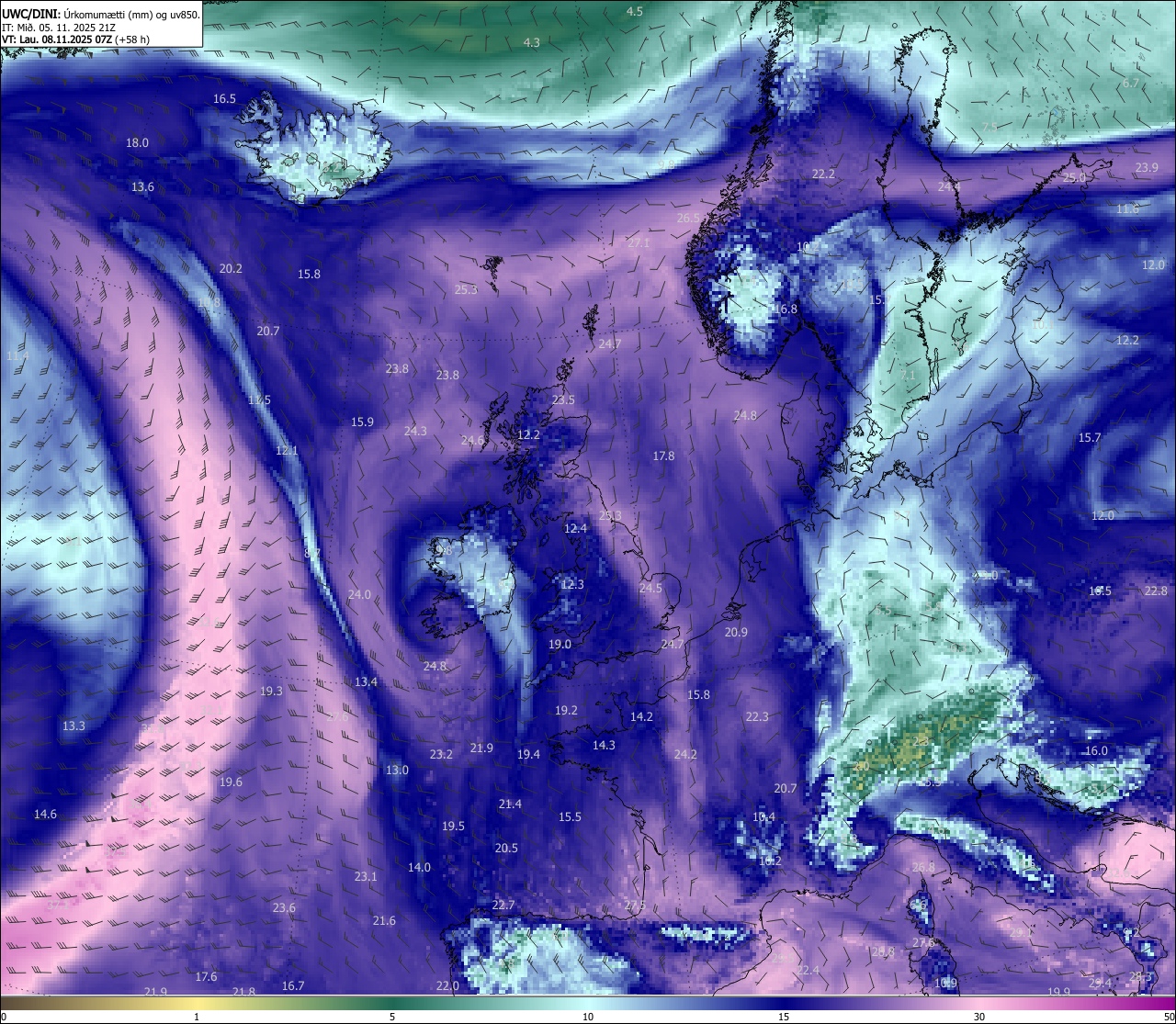Screen dimensions: 1176x1024
Task: Click the 24.5 value over eastern England
Action: click(x=650, y=589)
